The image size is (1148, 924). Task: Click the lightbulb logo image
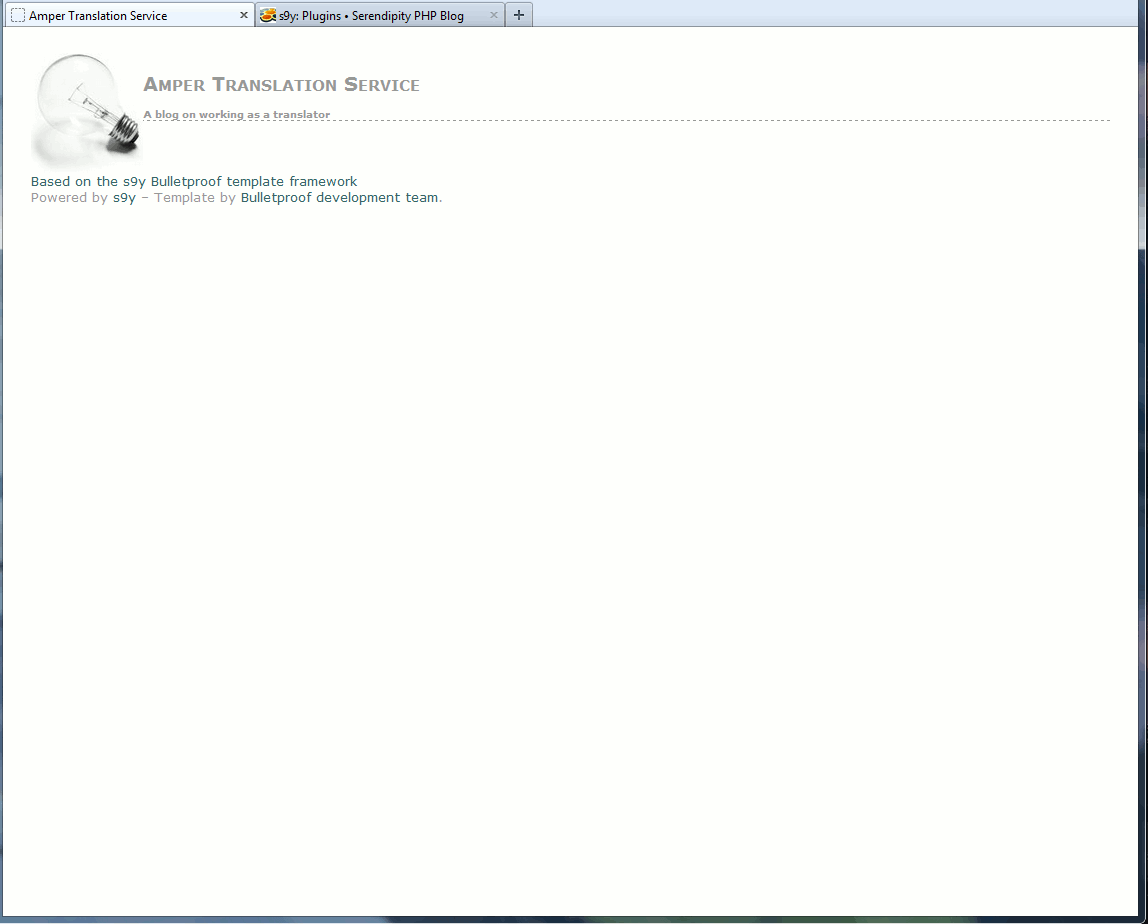tap(85, 107)
